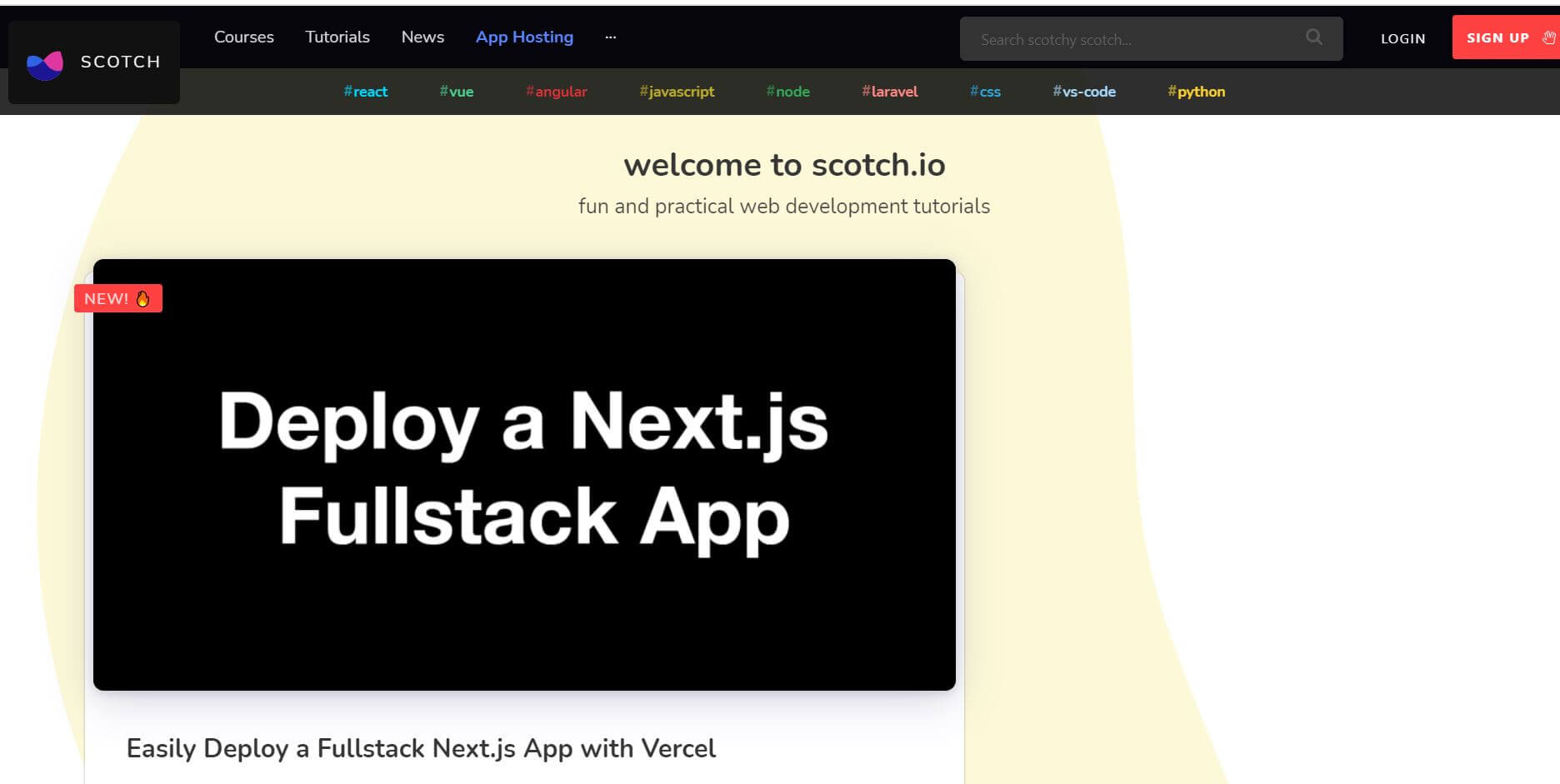Select the #angular tag
The height and width of the screenshot is (784, 1560).
[x=557, y=92]
